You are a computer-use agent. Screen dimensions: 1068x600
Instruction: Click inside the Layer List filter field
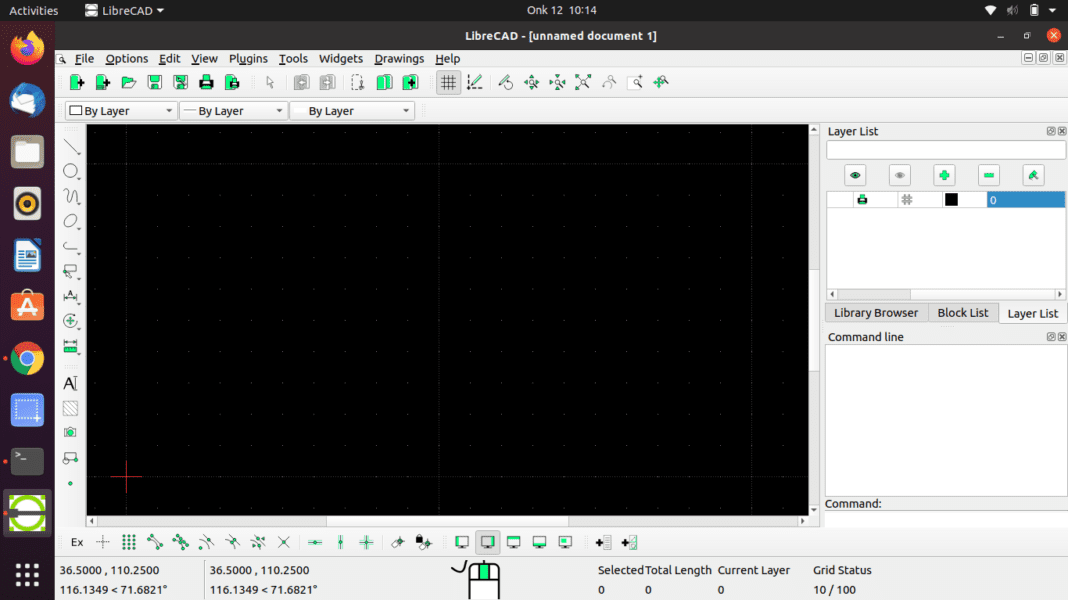click(x=945, y=150)
